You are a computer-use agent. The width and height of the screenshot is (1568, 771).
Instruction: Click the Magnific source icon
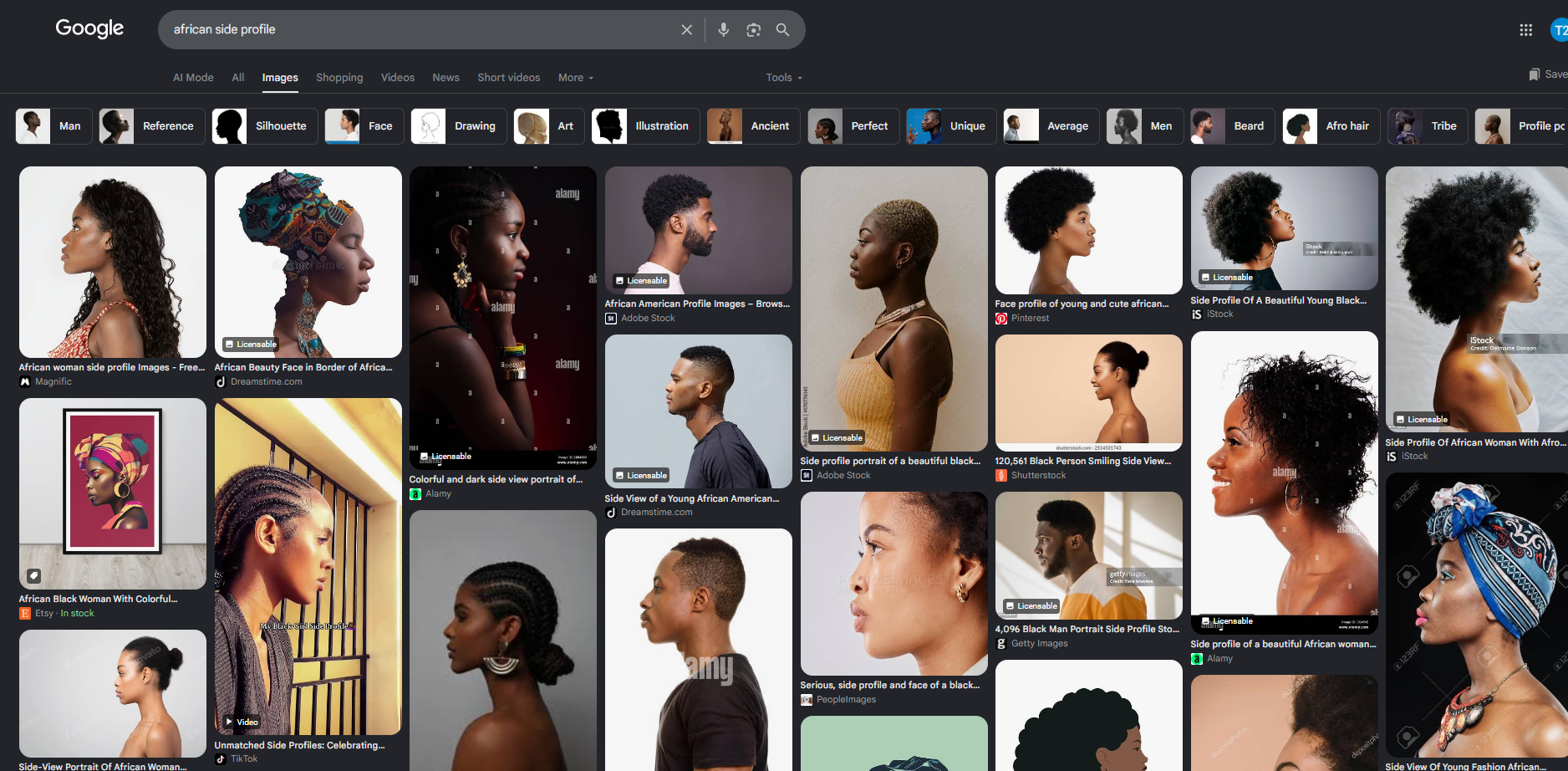pos(25,381)
